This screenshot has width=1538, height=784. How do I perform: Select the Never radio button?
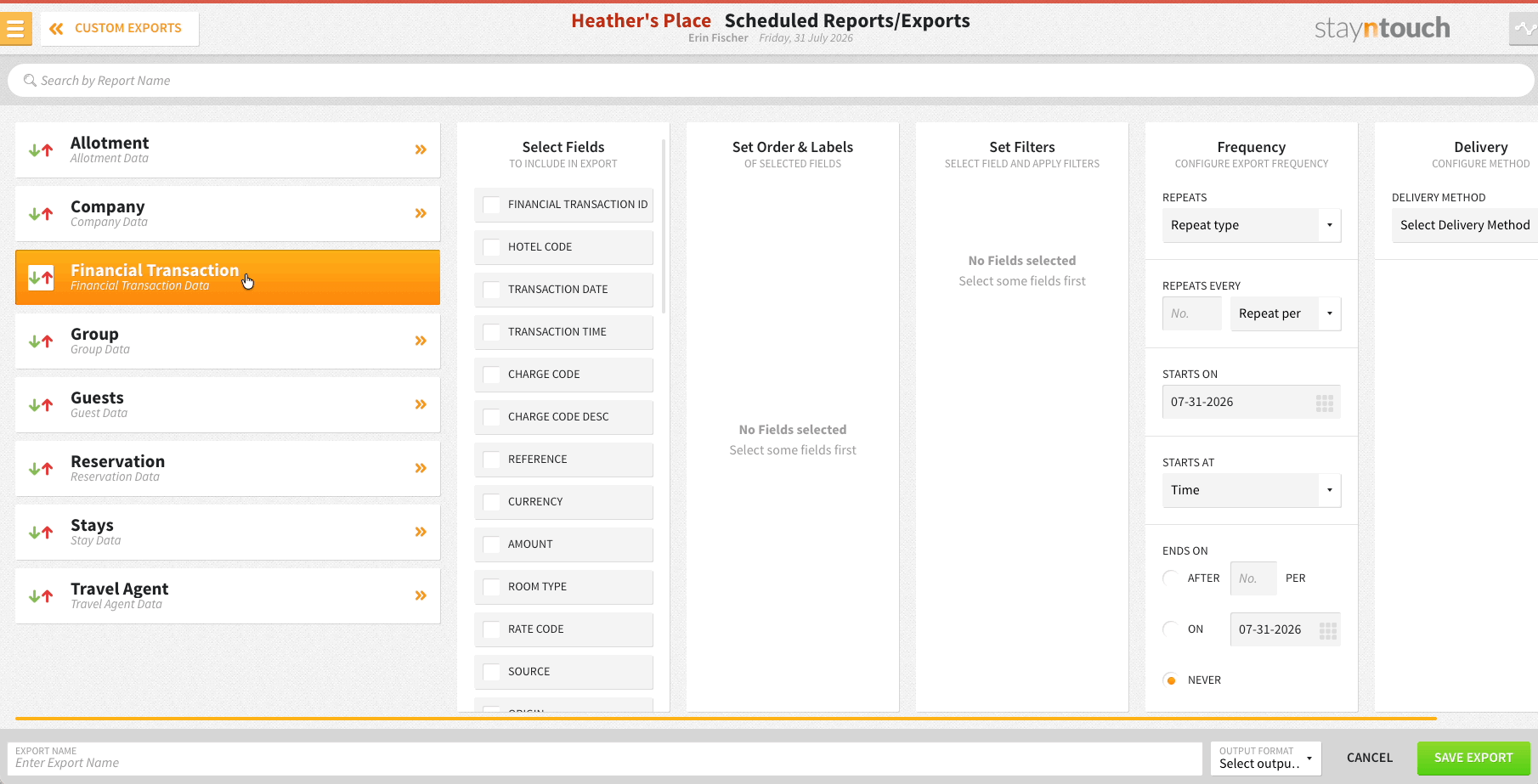1171,680
